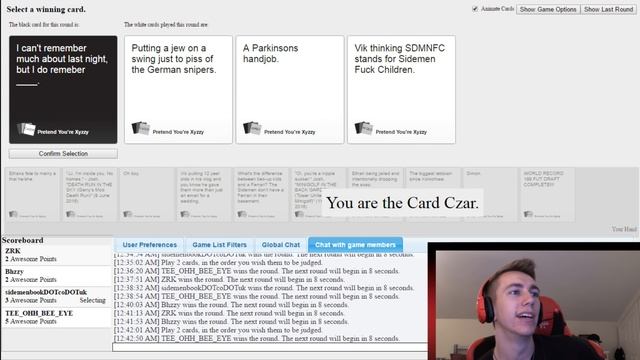Click chat line at 12:35:02 AM 'Play 2 cards'
This screenshot has height=360, width=640.
(218, 262)
